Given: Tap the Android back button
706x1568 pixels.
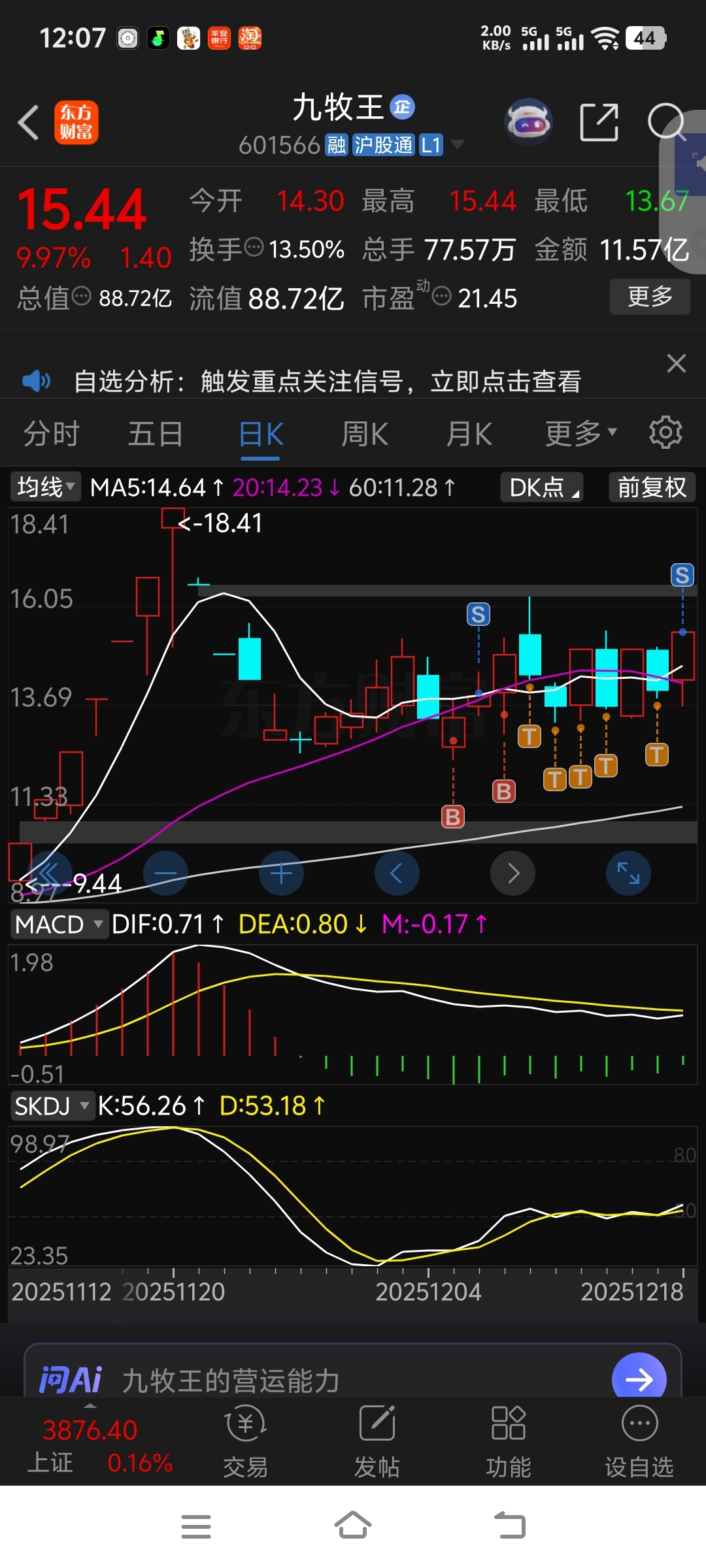Looking at the screenshot, I should [510, 1526].
